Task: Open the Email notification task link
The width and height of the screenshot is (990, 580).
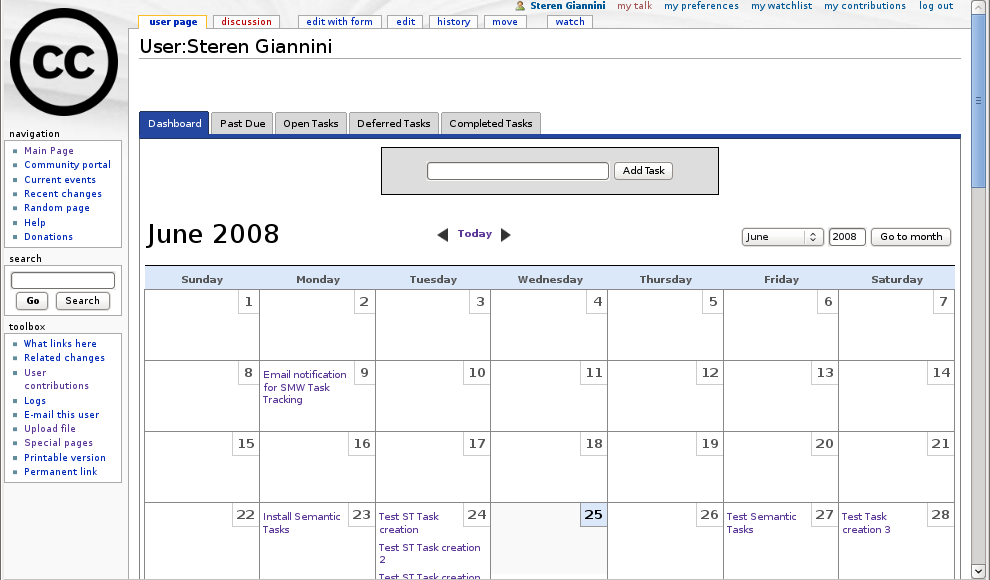Action: 304,387
